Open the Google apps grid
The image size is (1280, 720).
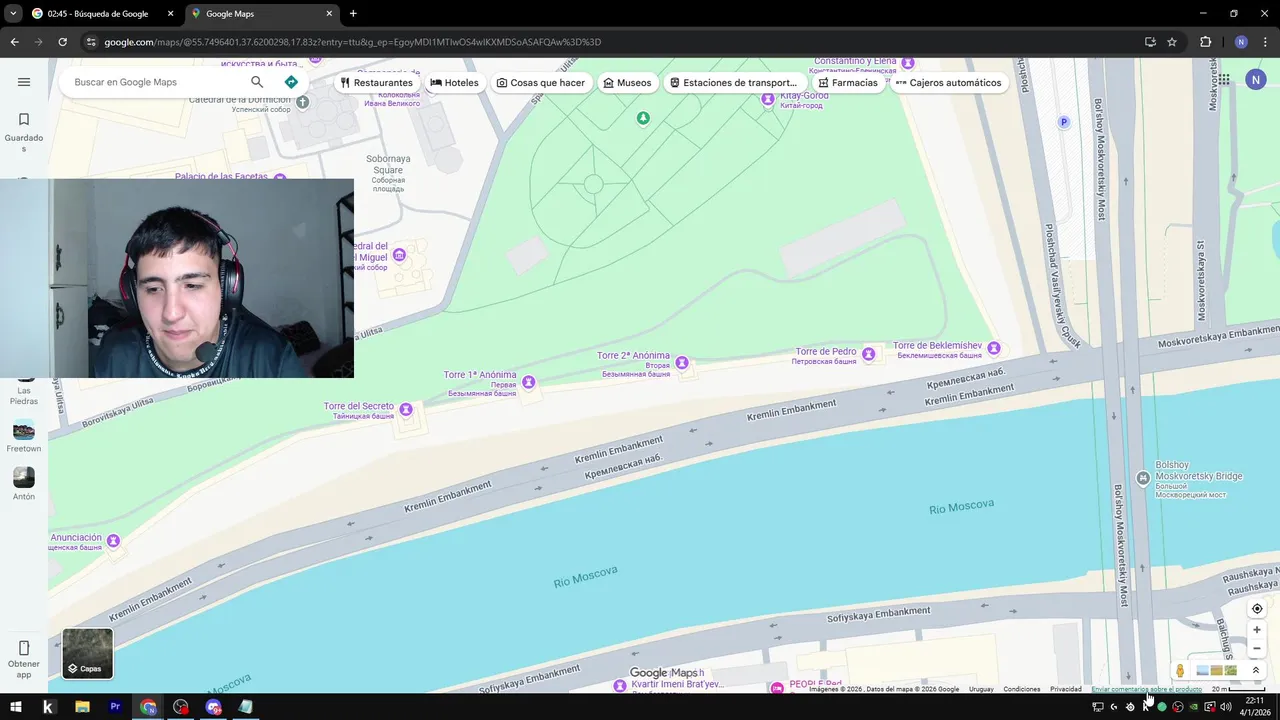click(x=1224, y=80)
